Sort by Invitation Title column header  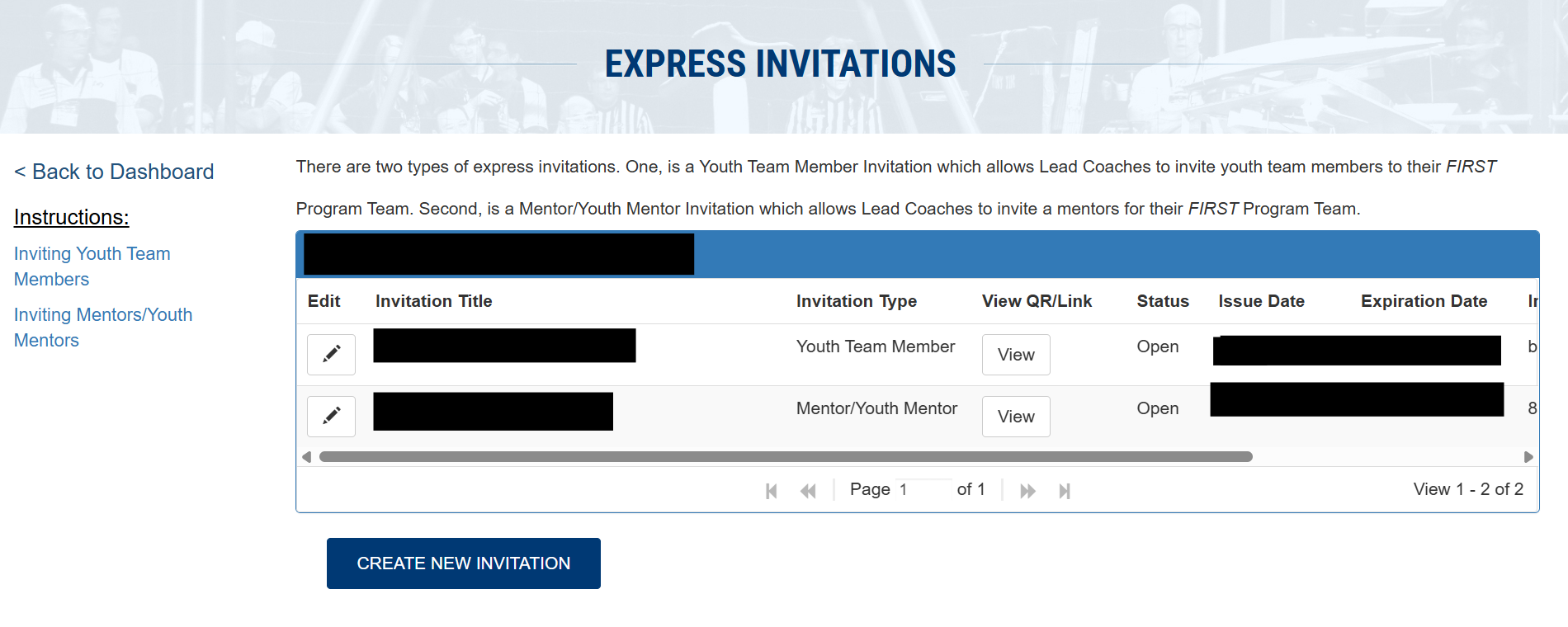[x=434, y=301]
